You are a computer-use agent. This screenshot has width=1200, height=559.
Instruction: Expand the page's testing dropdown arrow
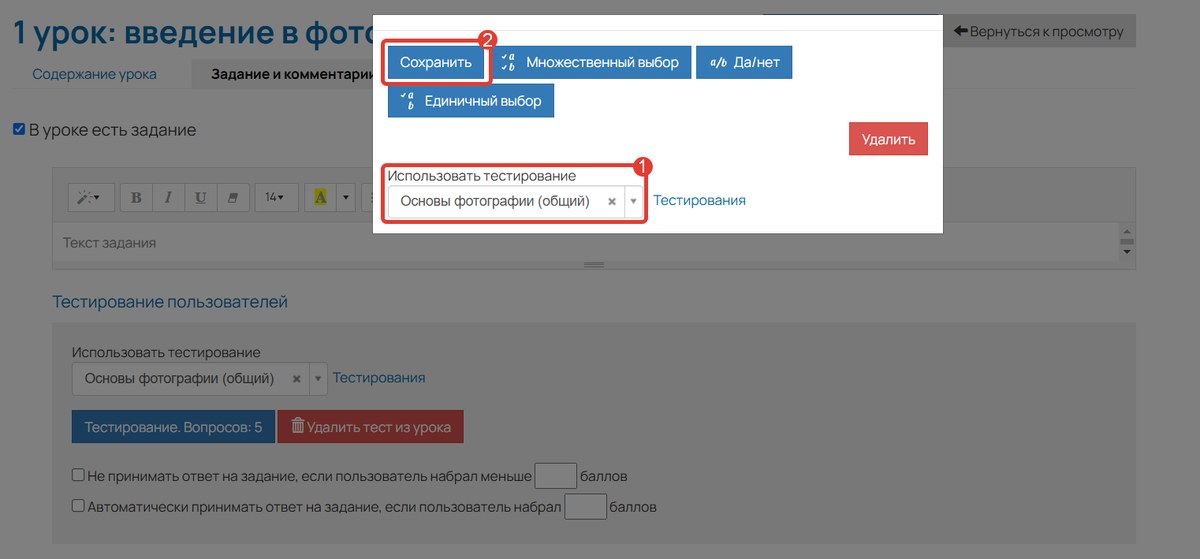[317, 379]
